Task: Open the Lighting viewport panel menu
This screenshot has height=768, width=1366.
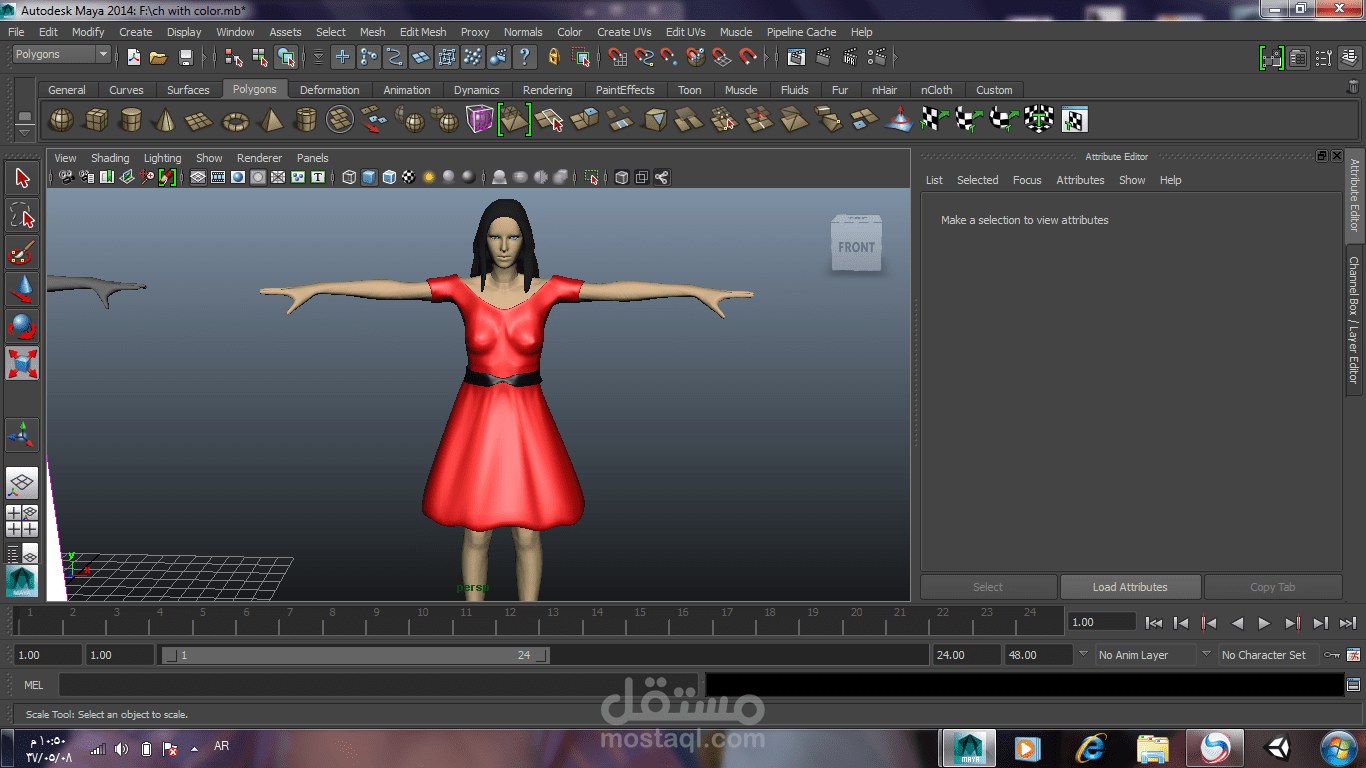Action: (x=162, y=158)
